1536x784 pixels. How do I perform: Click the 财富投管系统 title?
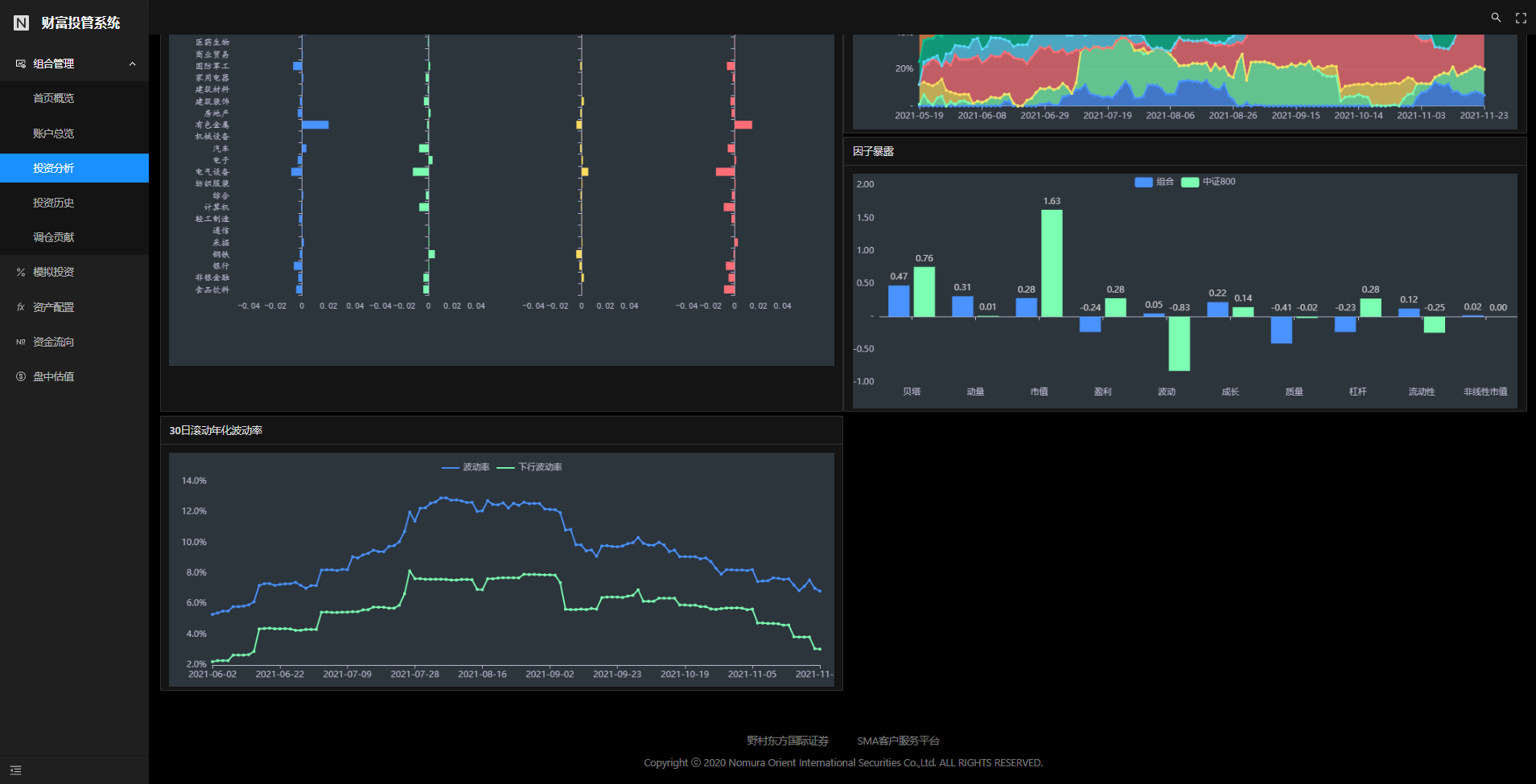coord(80,23)
